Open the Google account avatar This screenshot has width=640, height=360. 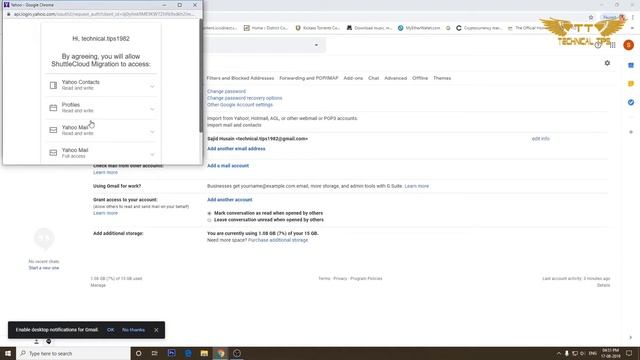[x=629, y=45]
